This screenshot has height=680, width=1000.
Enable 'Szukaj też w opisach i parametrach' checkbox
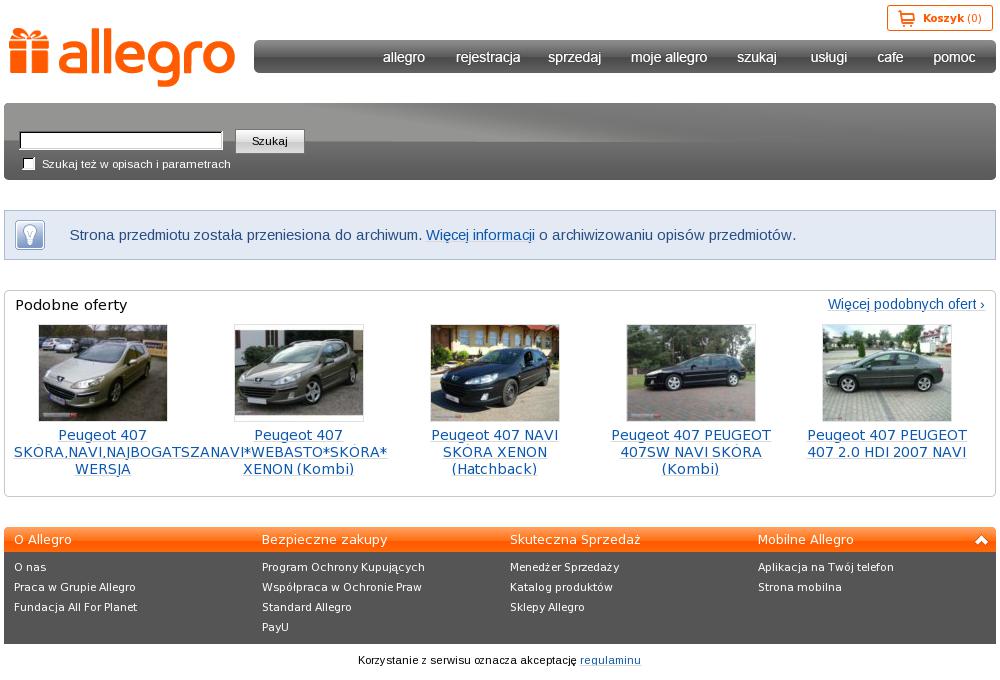[29, 164]
